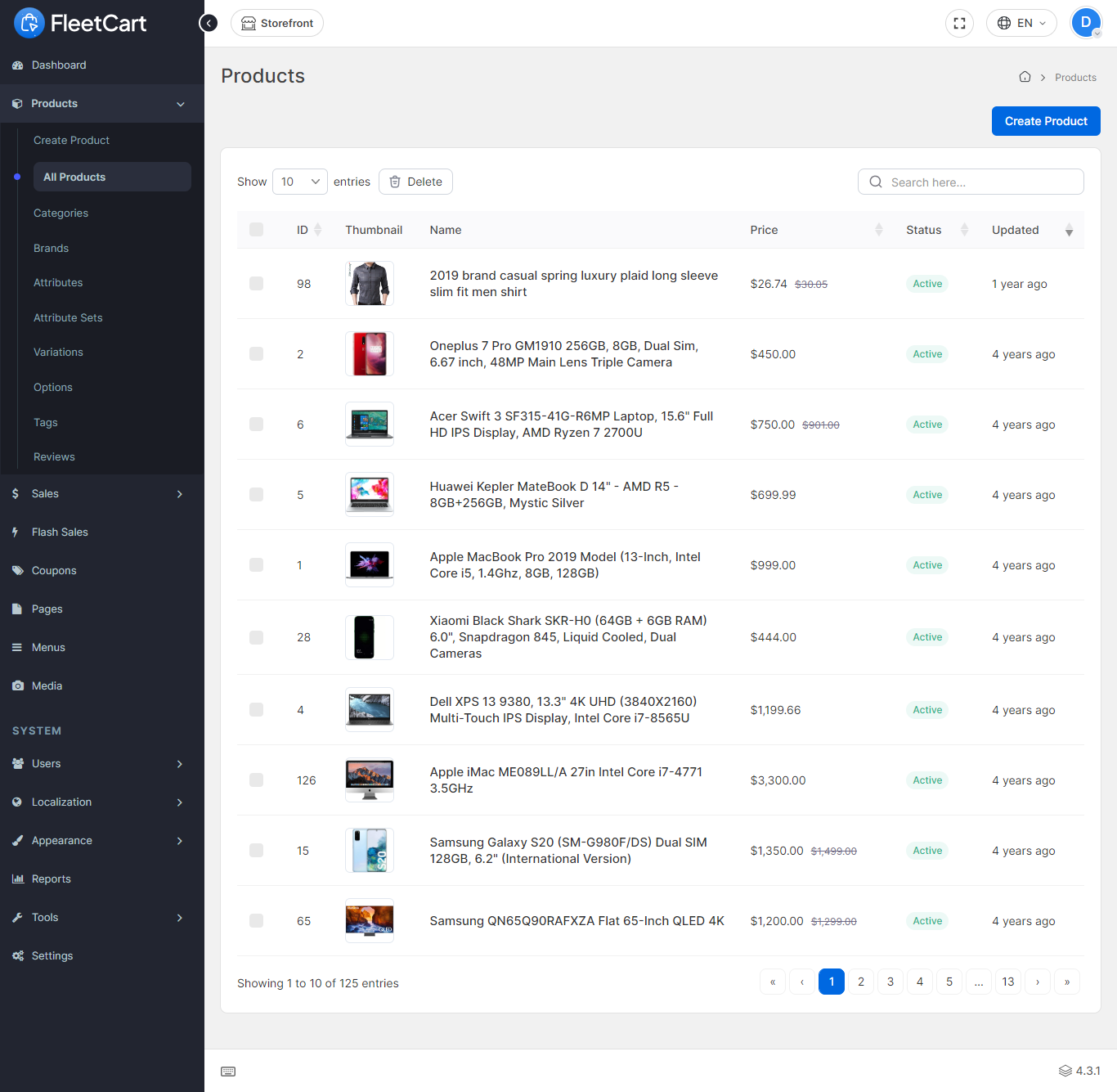
Task: Click the Tools wrench icon
Action: point(17,917)
